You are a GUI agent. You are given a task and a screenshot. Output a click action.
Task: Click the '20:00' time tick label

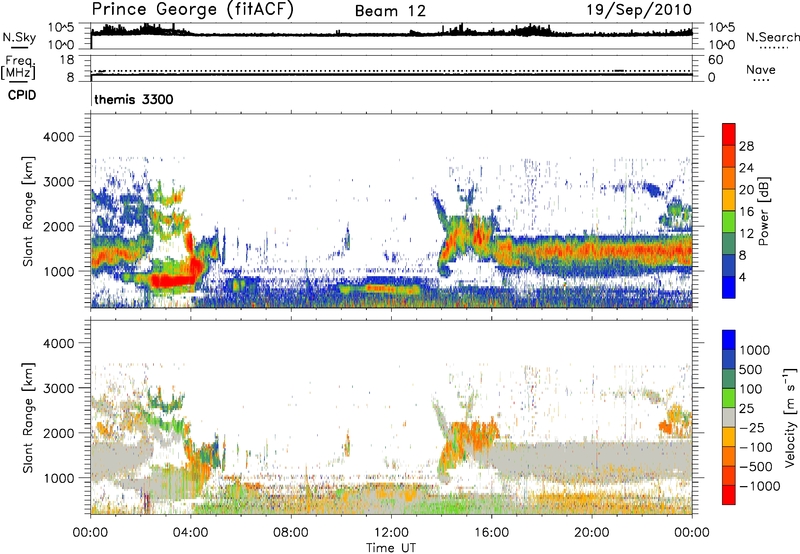pyautogui.click(x=591, y=533)
